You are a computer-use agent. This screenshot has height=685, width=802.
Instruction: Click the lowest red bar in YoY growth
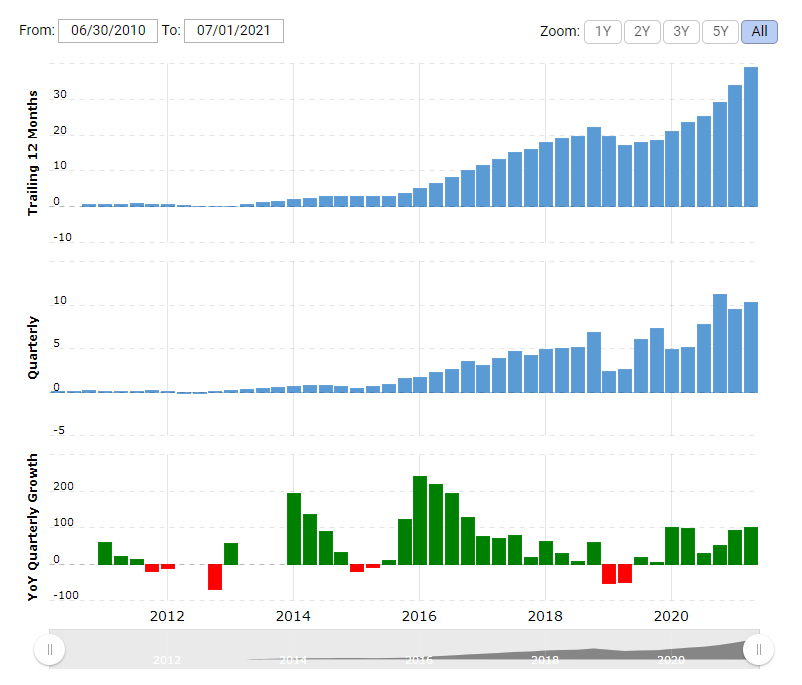click(x=215, y=577)
